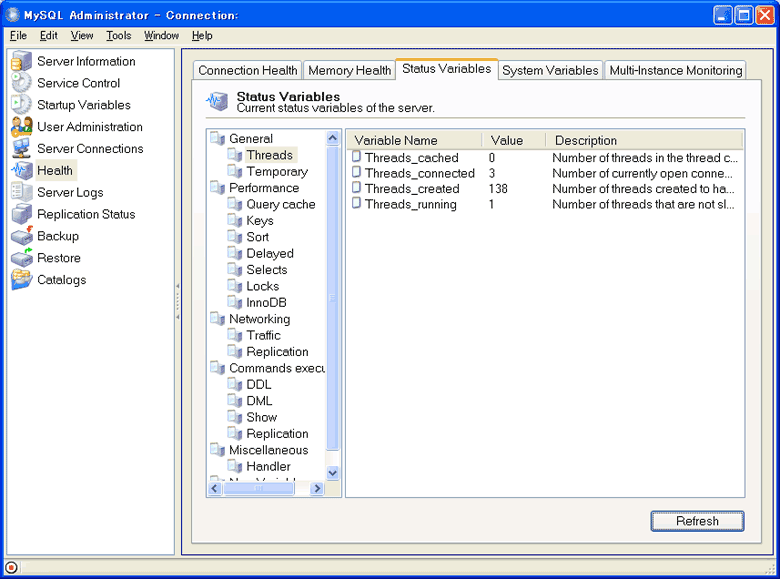Open the Memory Health tab
780x579 pixels.
[349, 70]
